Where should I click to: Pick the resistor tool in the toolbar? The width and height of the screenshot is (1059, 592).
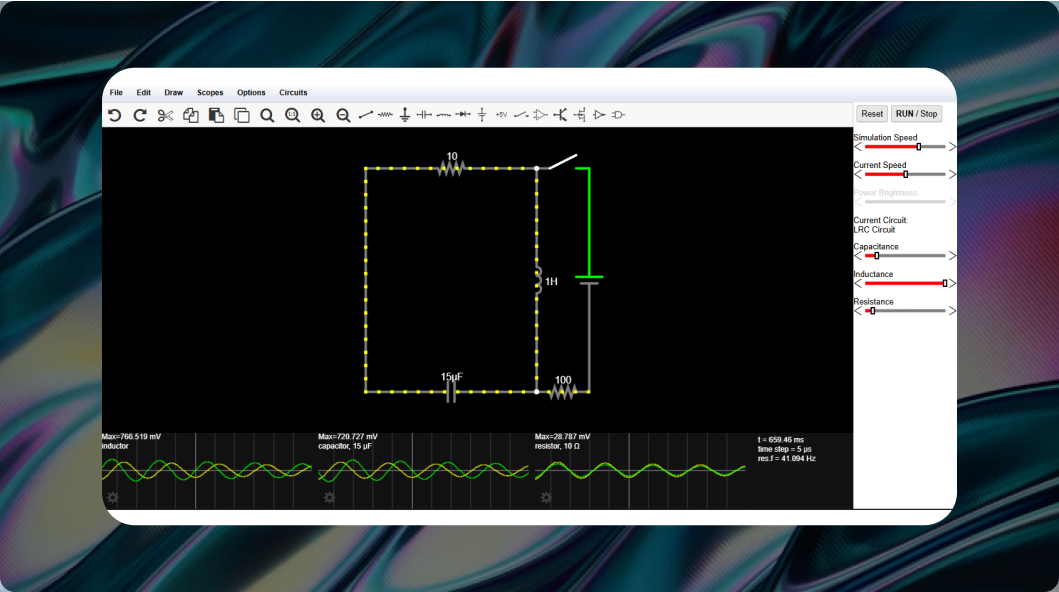(385, 115)
